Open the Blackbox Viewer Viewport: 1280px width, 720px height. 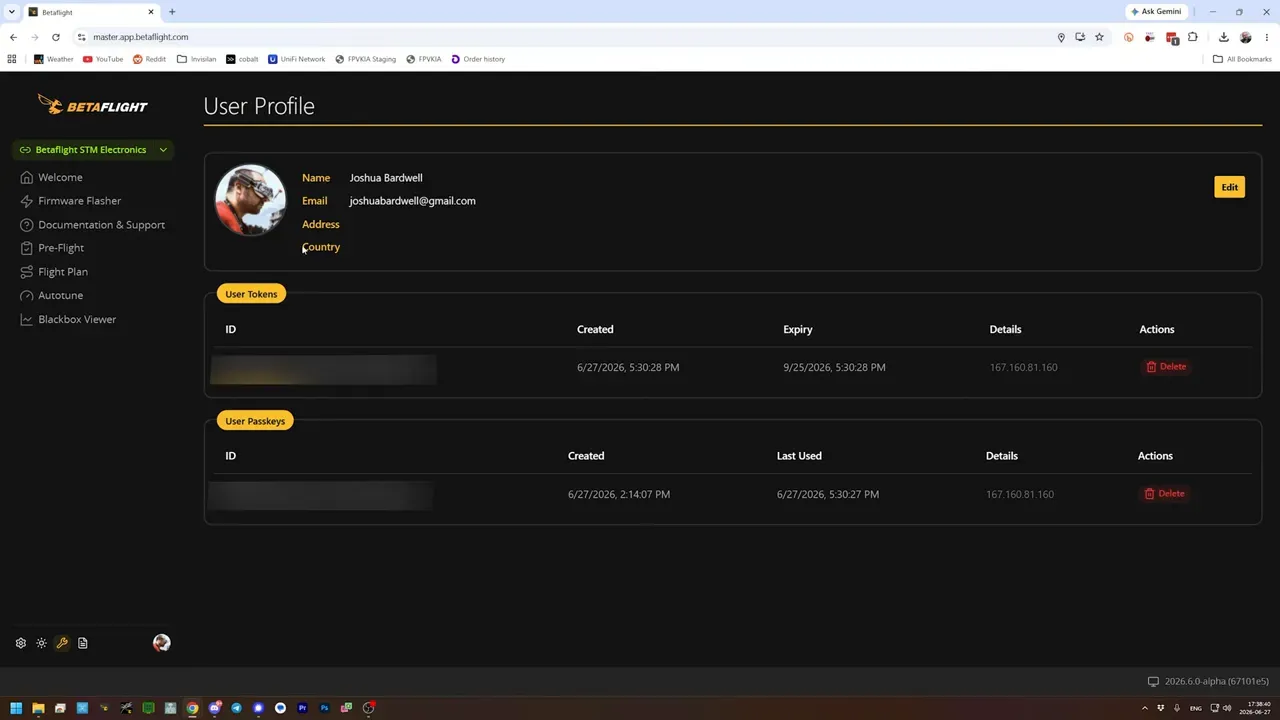77,319
